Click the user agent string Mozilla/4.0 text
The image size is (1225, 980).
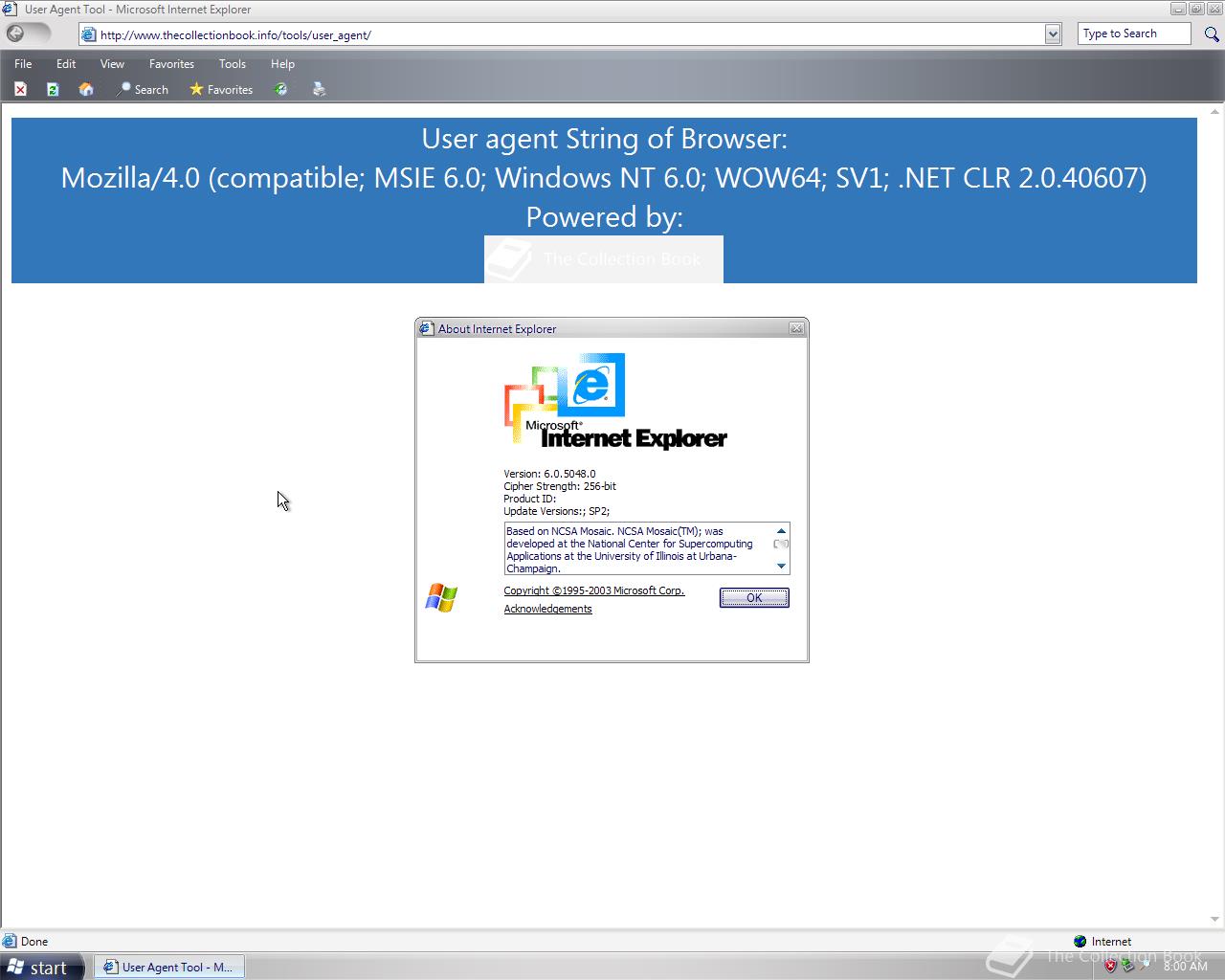(604, 178)
